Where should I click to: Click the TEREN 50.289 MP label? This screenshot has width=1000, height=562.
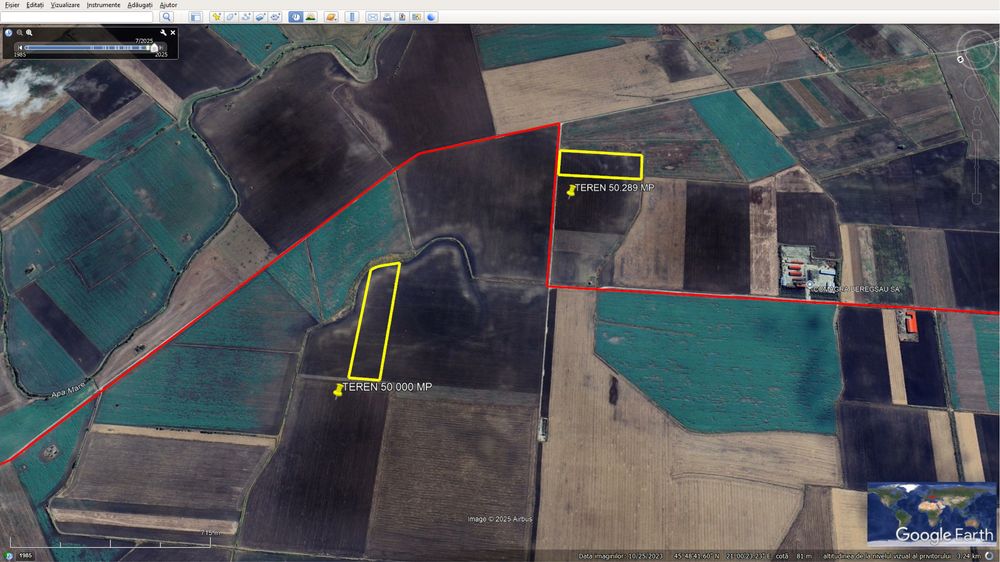[614, 188]
